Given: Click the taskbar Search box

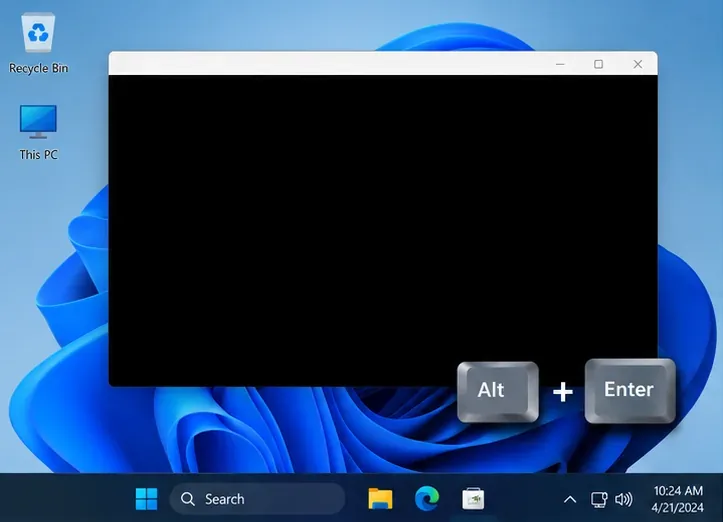Looking at the screenshot, I should coord(257,499).
